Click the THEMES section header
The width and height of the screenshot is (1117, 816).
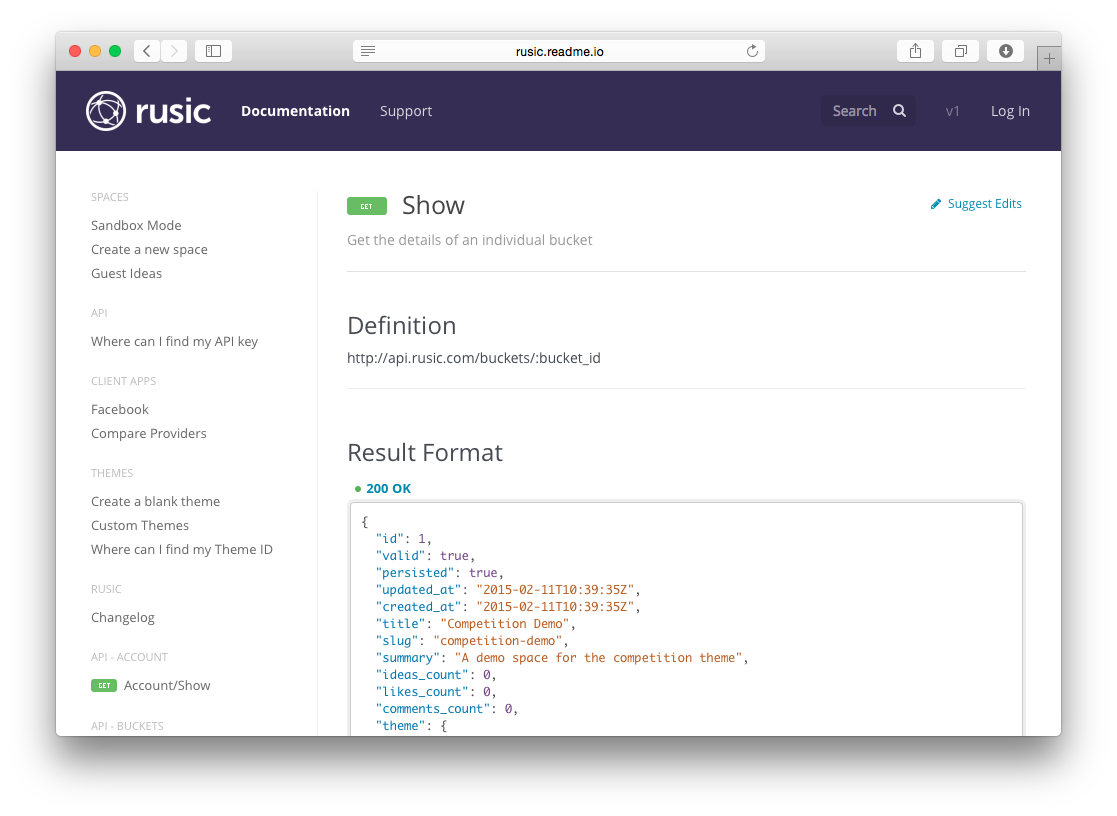(x=112, y=473)
